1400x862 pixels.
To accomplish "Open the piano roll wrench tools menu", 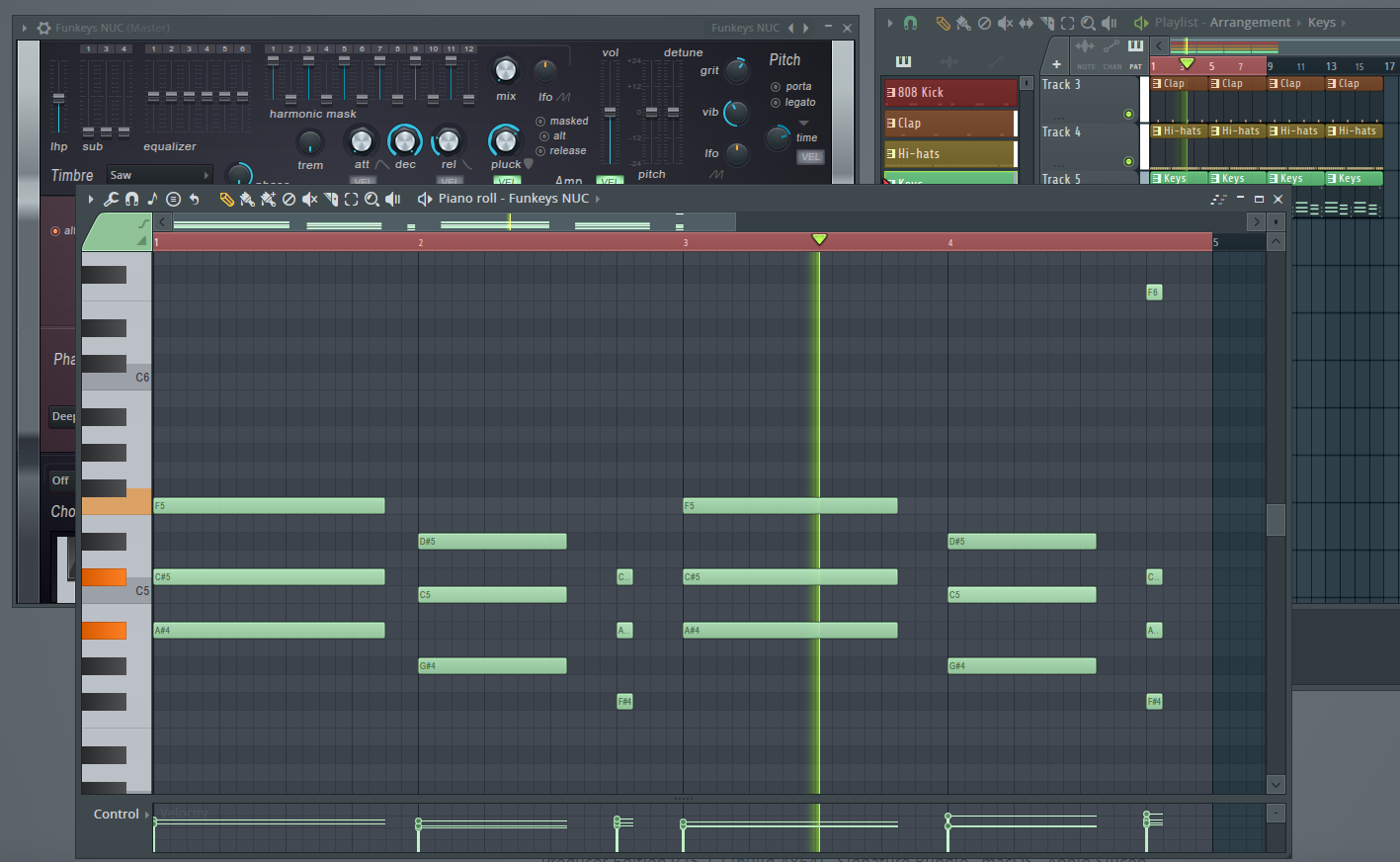I will (x=111, y=199).
